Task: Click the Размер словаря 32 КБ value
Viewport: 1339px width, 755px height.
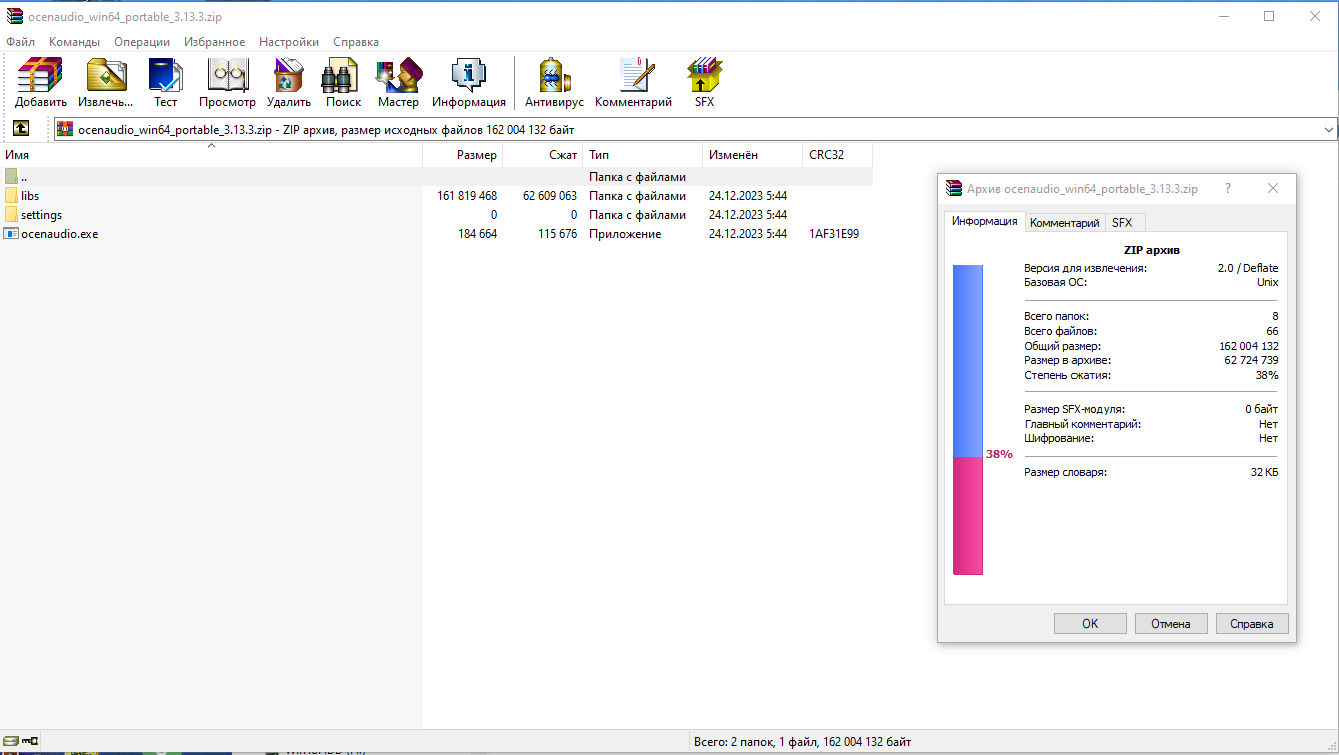Action: pos(1264,472)
